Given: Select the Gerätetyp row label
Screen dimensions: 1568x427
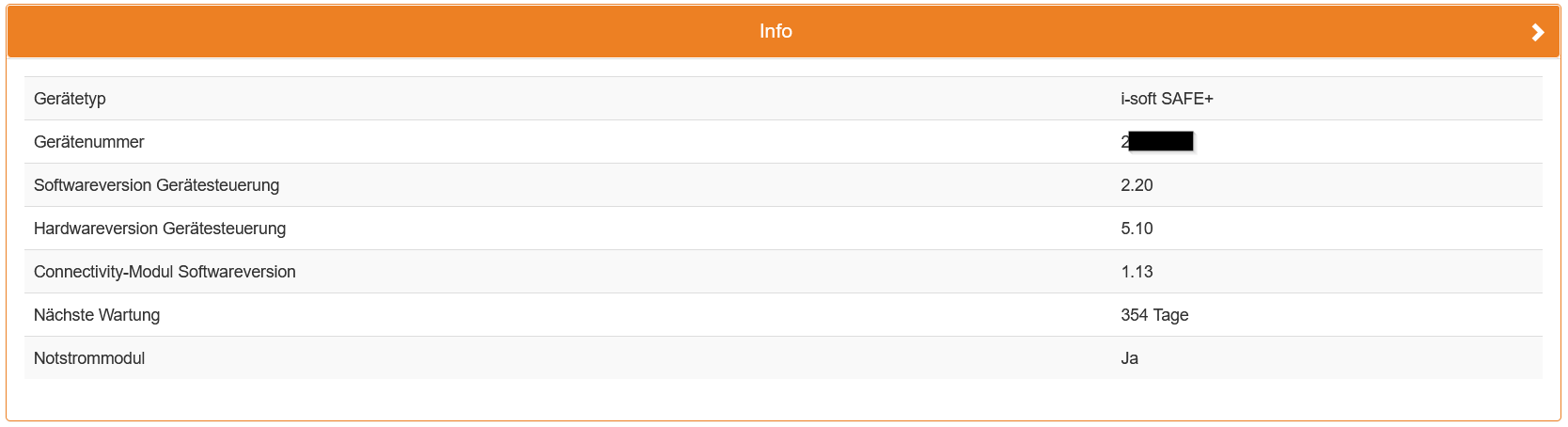Looking at the screenshot, I should [x=70, y=99].
